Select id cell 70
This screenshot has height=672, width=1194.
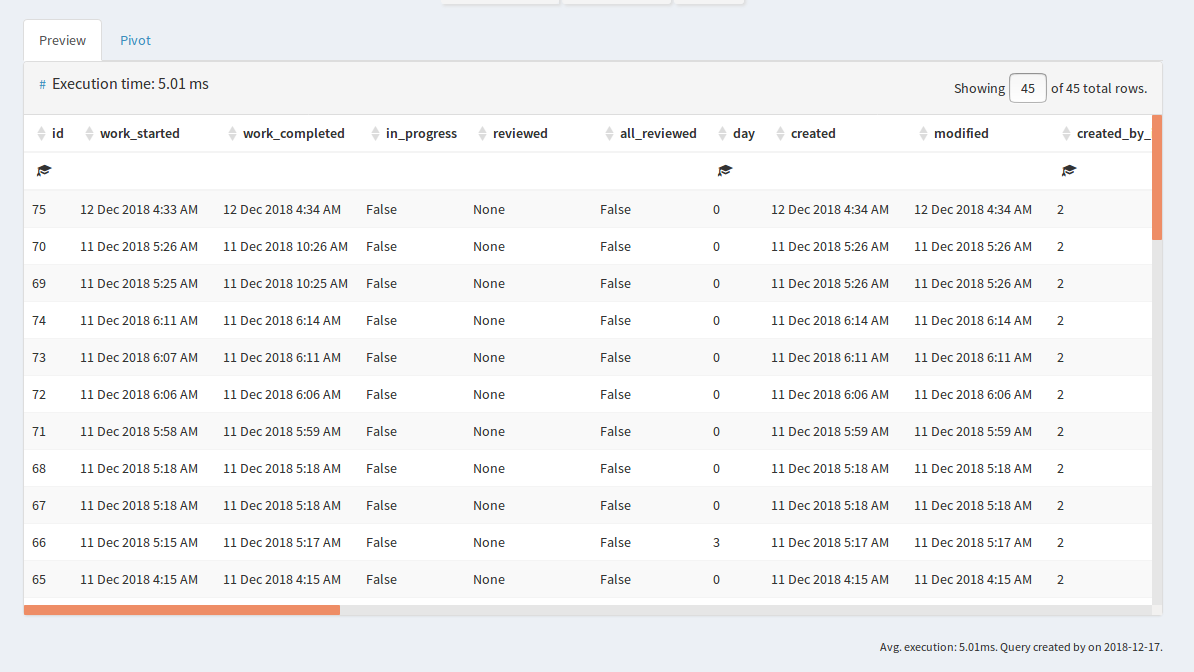[39, 247]
